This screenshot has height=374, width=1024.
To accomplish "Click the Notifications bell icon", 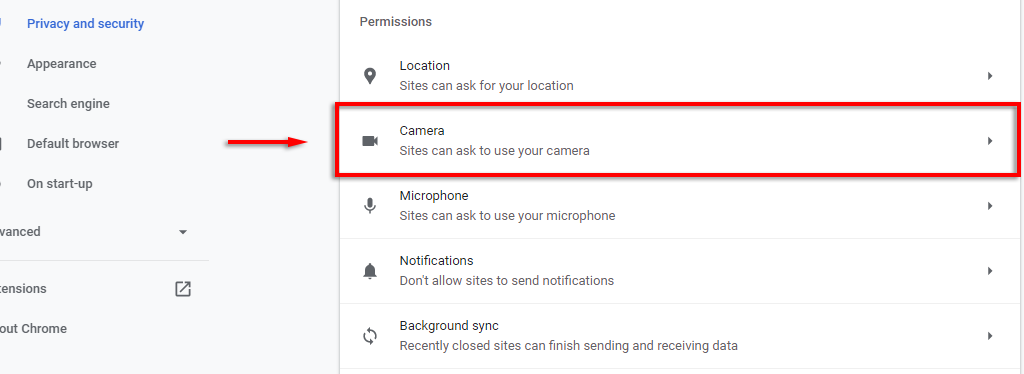I will coord(370,270).
